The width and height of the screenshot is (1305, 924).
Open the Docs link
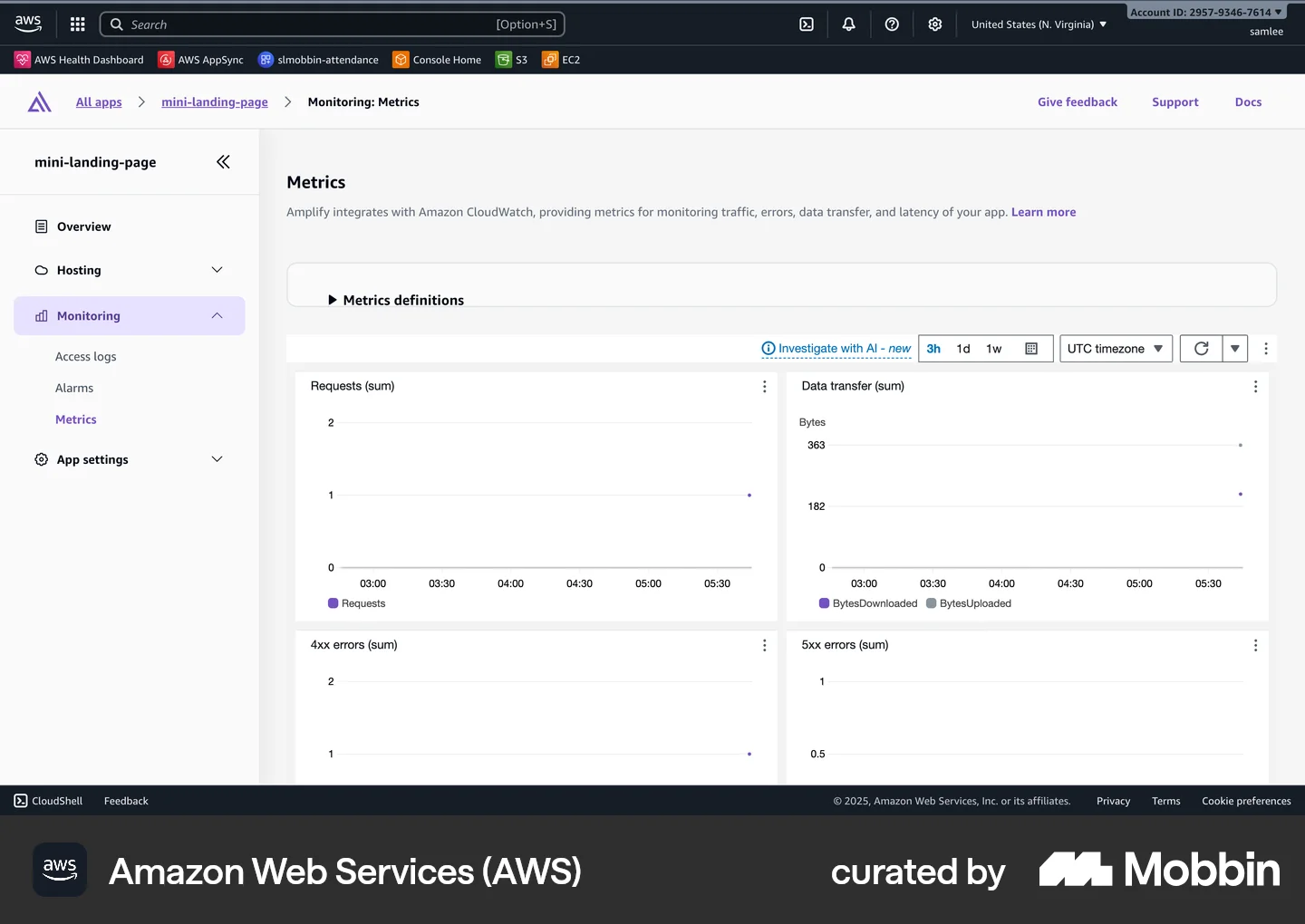point(1248,102)
